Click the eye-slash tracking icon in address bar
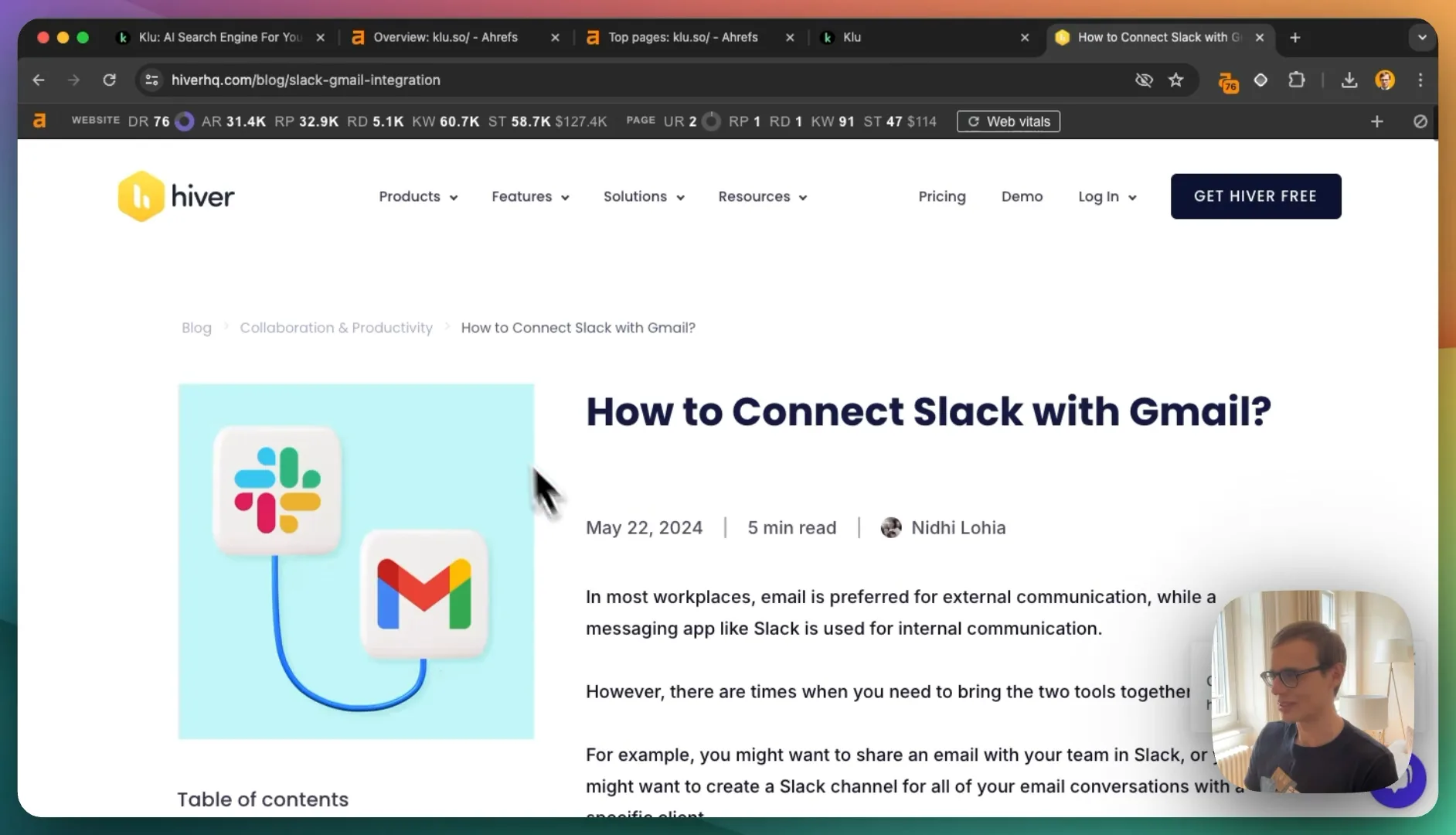Viewport: 1456px width, 835px height. click(1144, 80)
